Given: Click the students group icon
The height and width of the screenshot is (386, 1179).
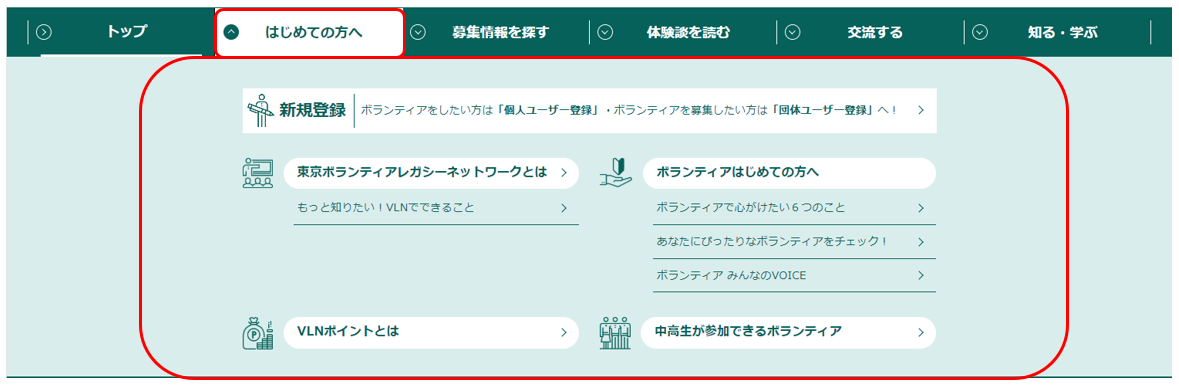Looking at the screenshot, I should tap(615, 333).
